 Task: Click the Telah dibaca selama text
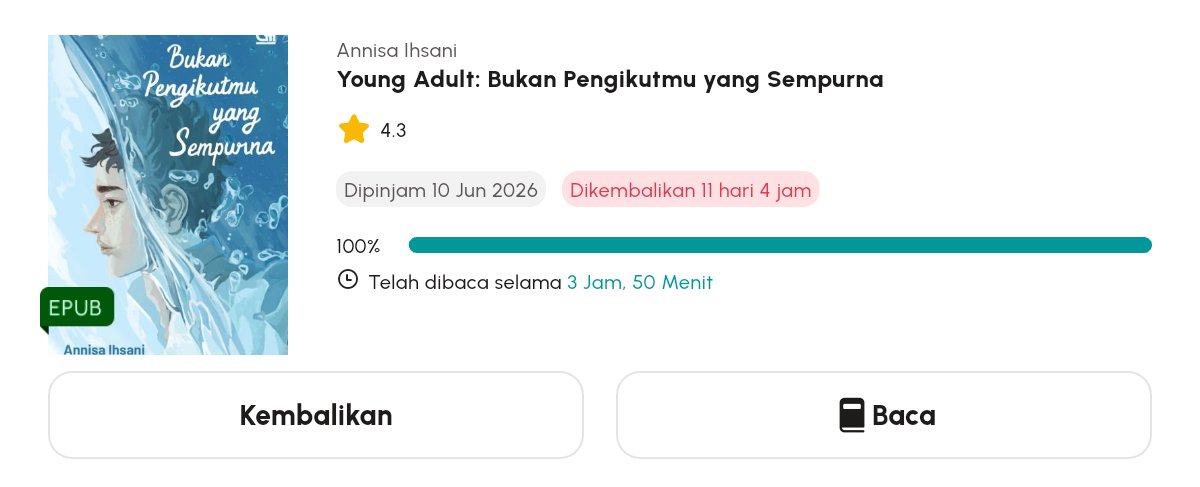(x=465, y=283)
